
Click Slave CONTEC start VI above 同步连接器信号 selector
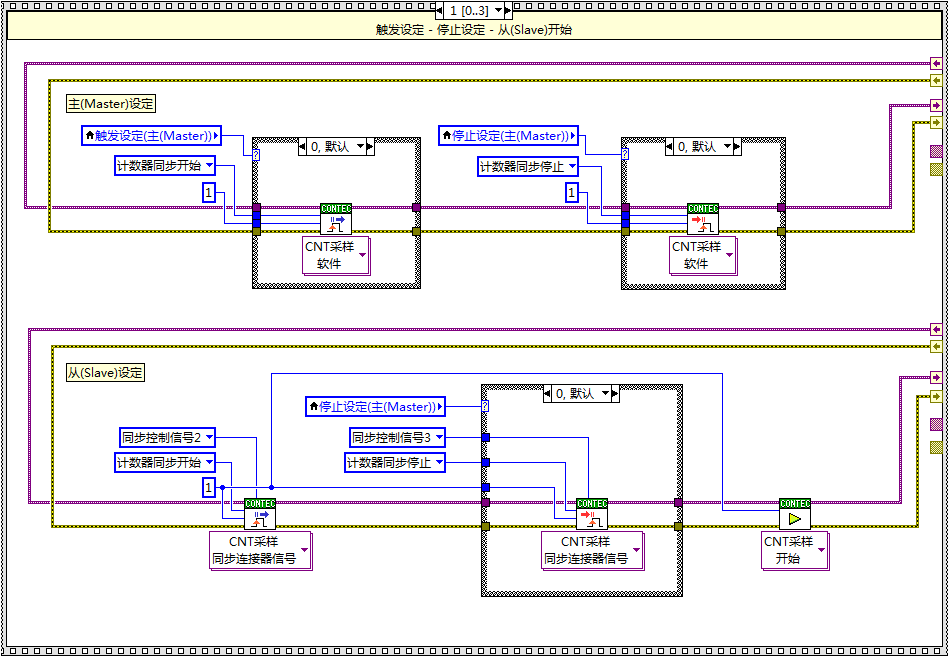coord(260,514)
